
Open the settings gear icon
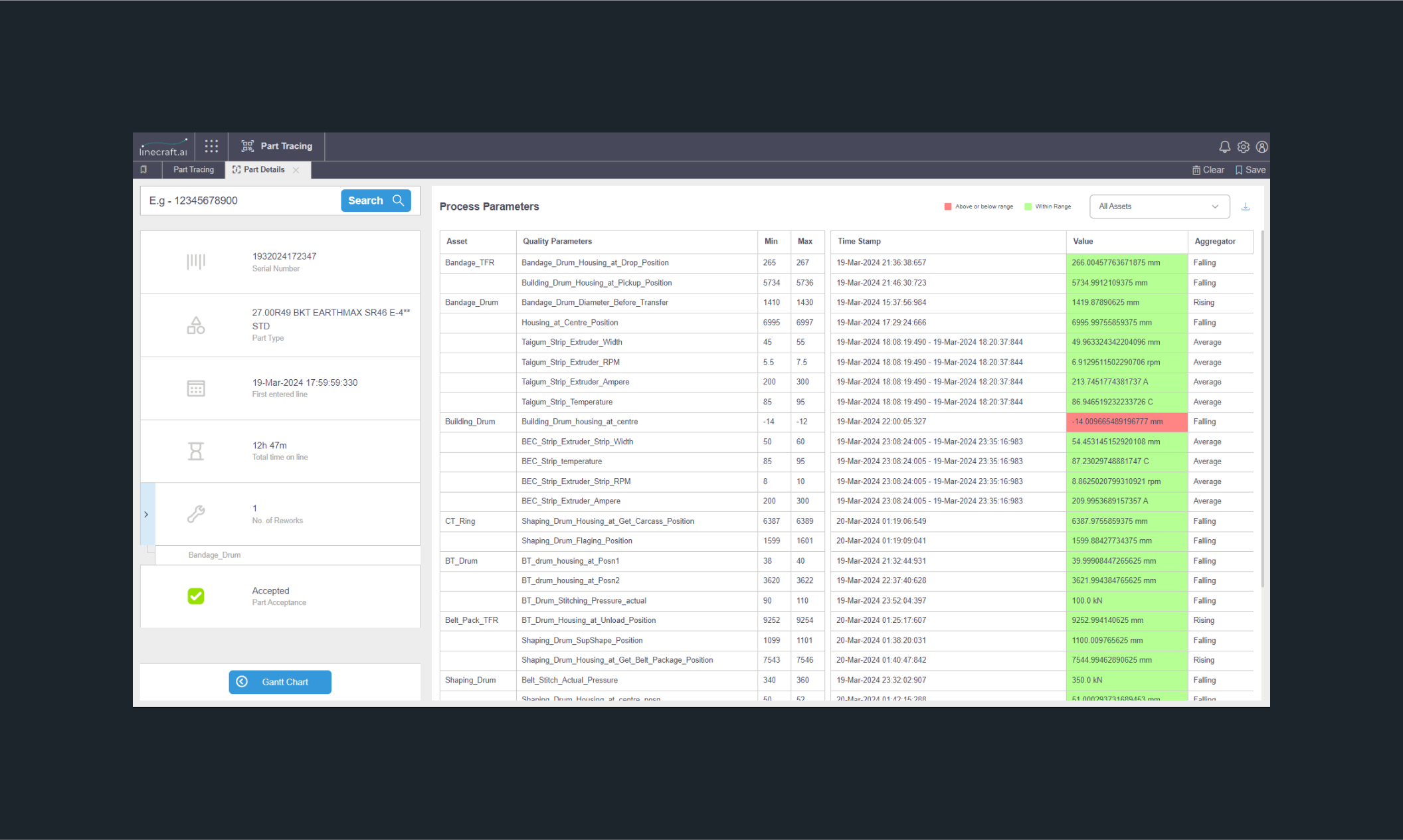(x=1243, y=147)
